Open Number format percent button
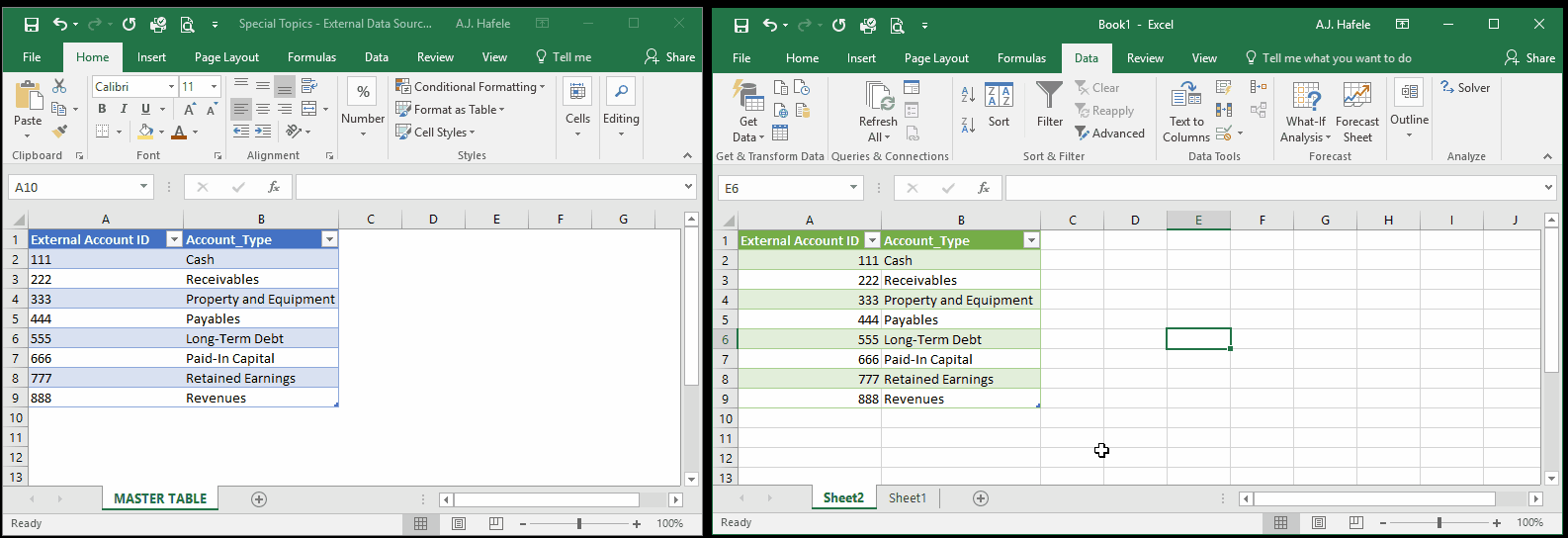 (363, 91)
